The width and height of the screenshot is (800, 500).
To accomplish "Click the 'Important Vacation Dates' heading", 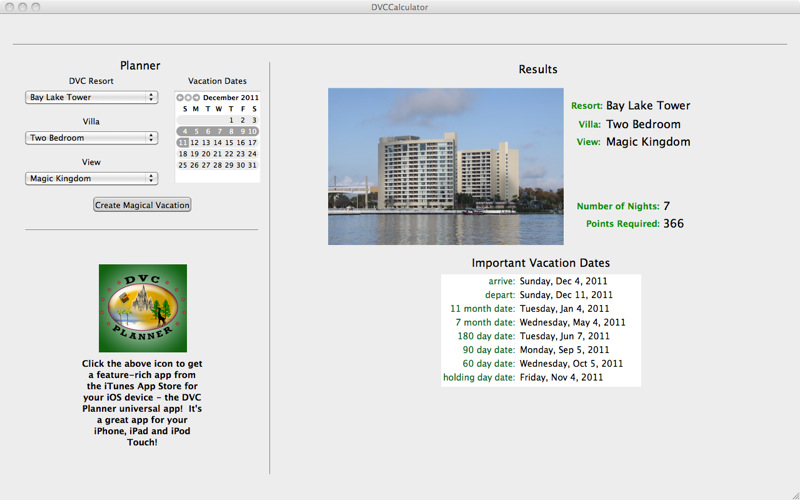I will 541,263.
